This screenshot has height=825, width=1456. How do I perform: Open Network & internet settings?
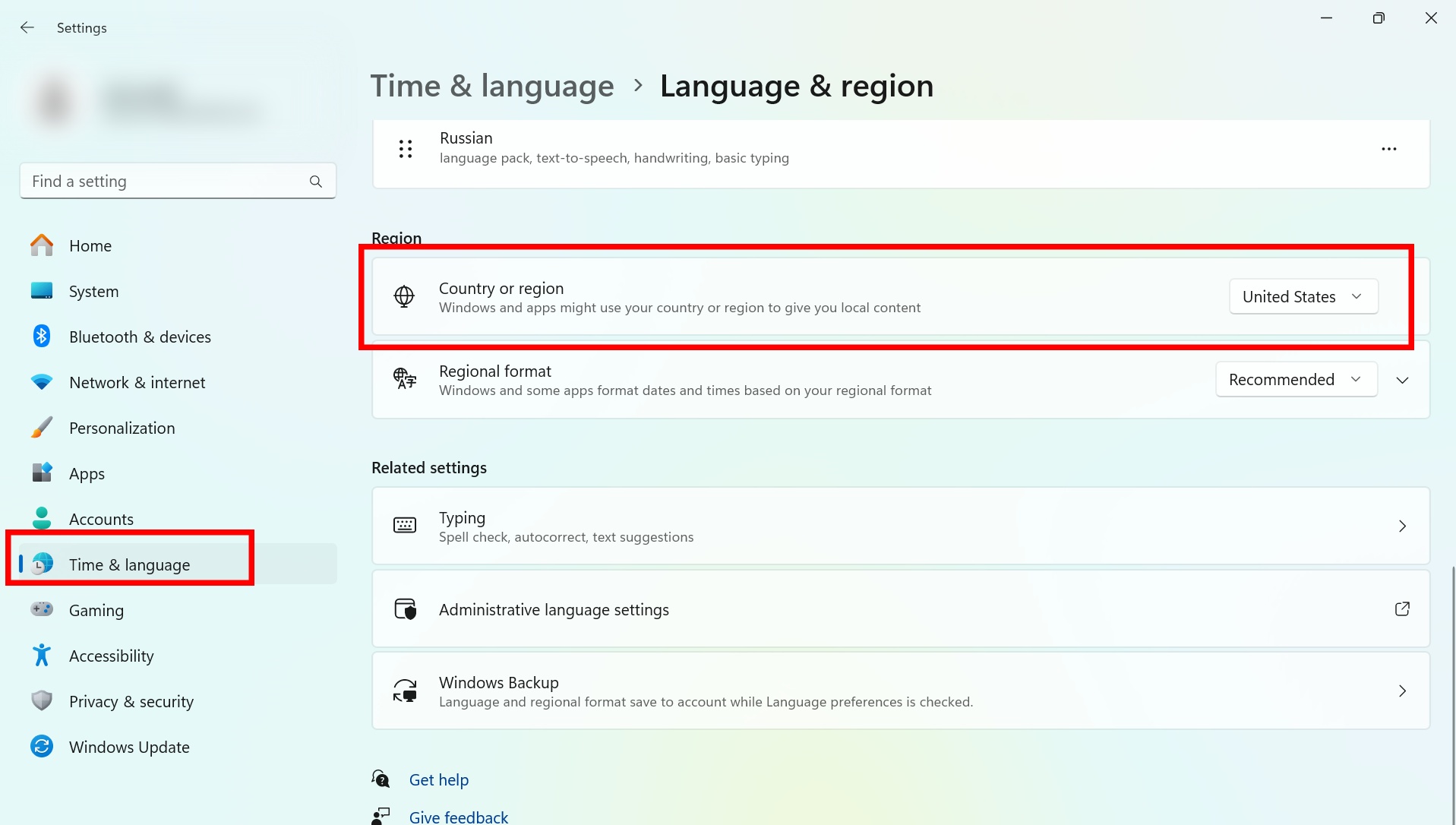(x=178, y=382)
